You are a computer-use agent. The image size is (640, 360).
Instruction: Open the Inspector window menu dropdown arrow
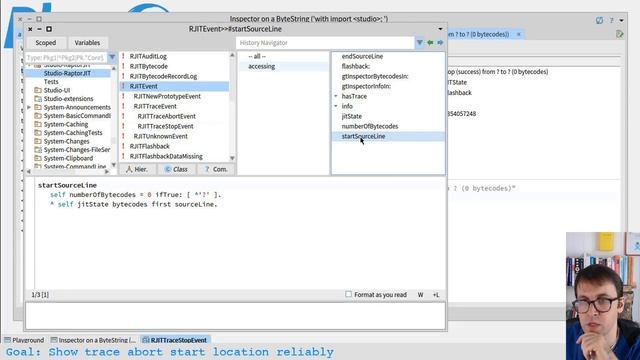(622, 20)
